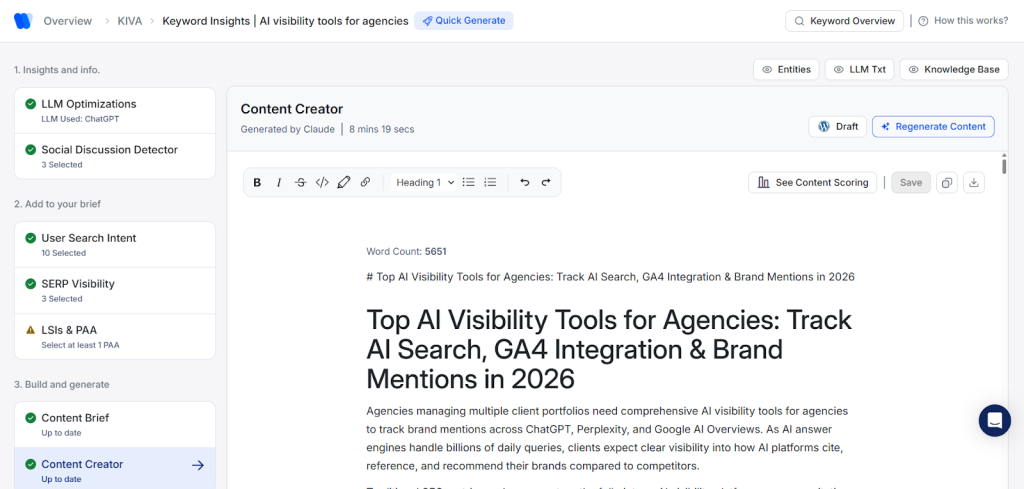
Task: Select the highlighter pen tool
Action: [344, 183]
